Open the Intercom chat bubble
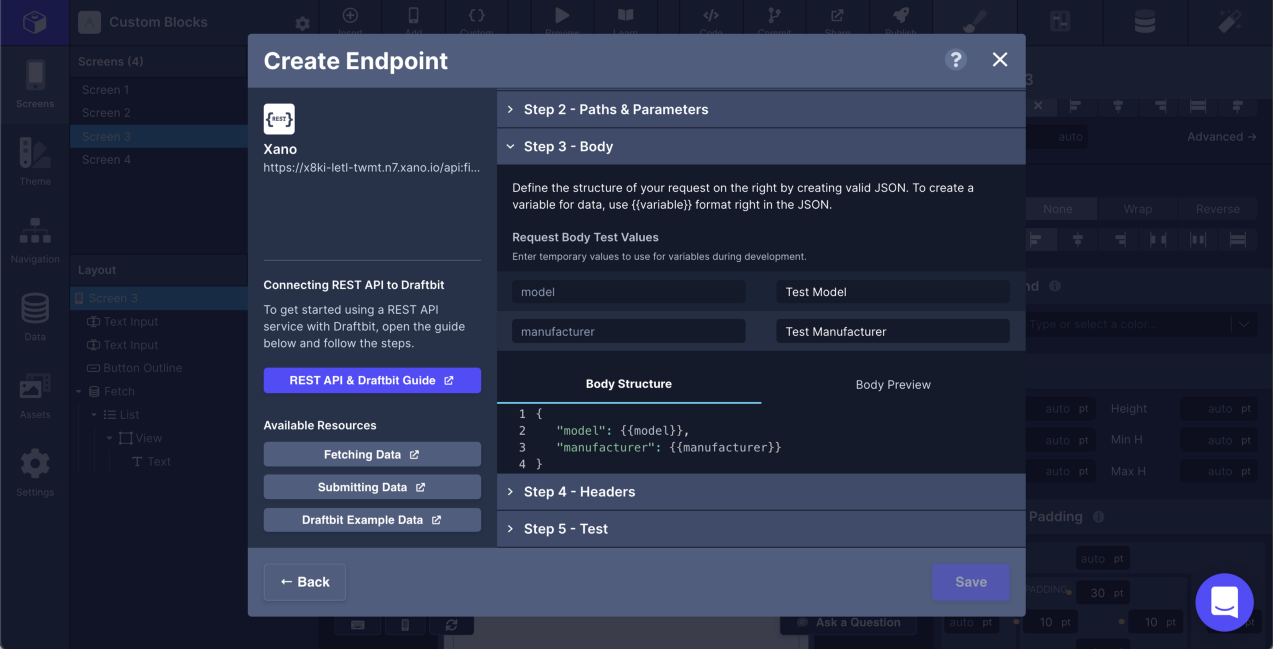Viewport: 1273px width, 649px height. click(1224, 602)
